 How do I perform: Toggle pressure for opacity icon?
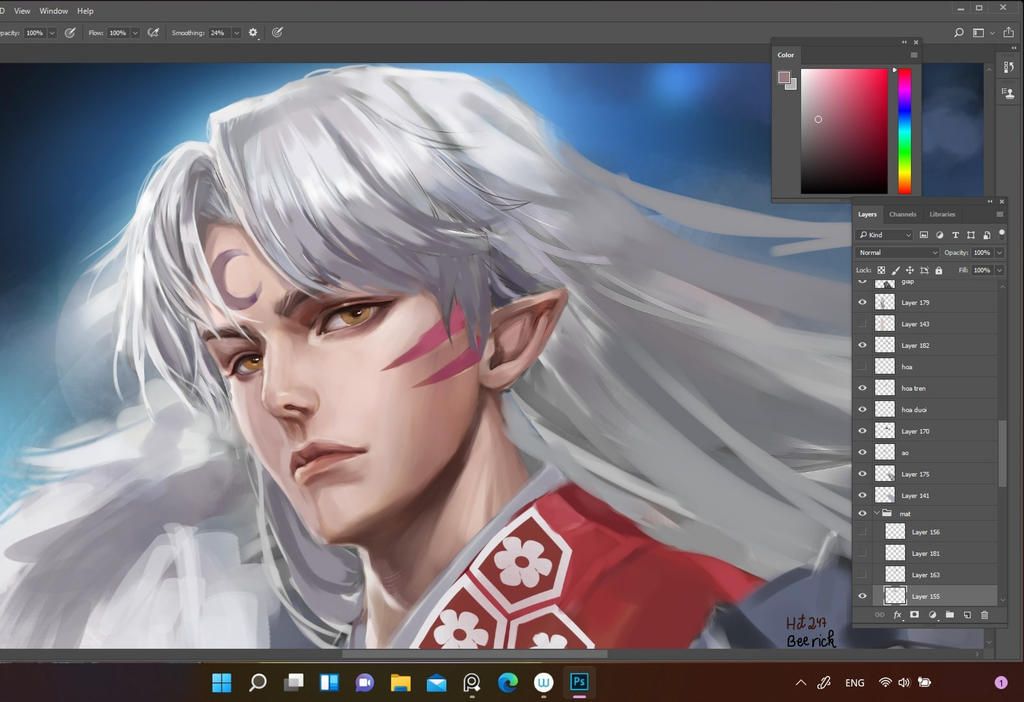[x=70, y=33]
